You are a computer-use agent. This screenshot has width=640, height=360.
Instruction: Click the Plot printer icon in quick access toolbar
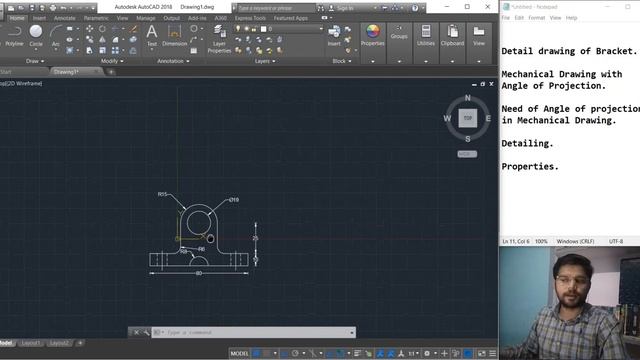click(x=53, y=8)
